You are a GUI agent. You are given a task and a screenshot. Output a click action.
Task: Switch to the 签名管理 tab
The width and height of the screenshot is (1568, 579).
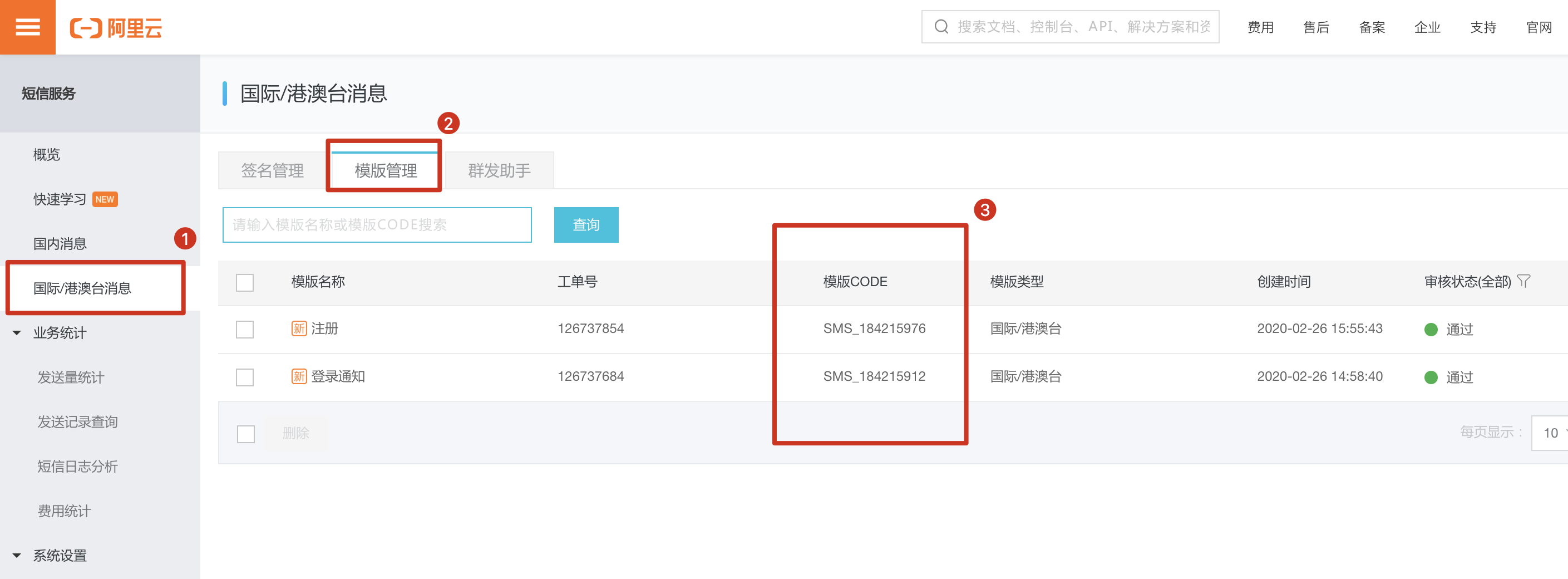pyautogui.click(x=272, y=171)
